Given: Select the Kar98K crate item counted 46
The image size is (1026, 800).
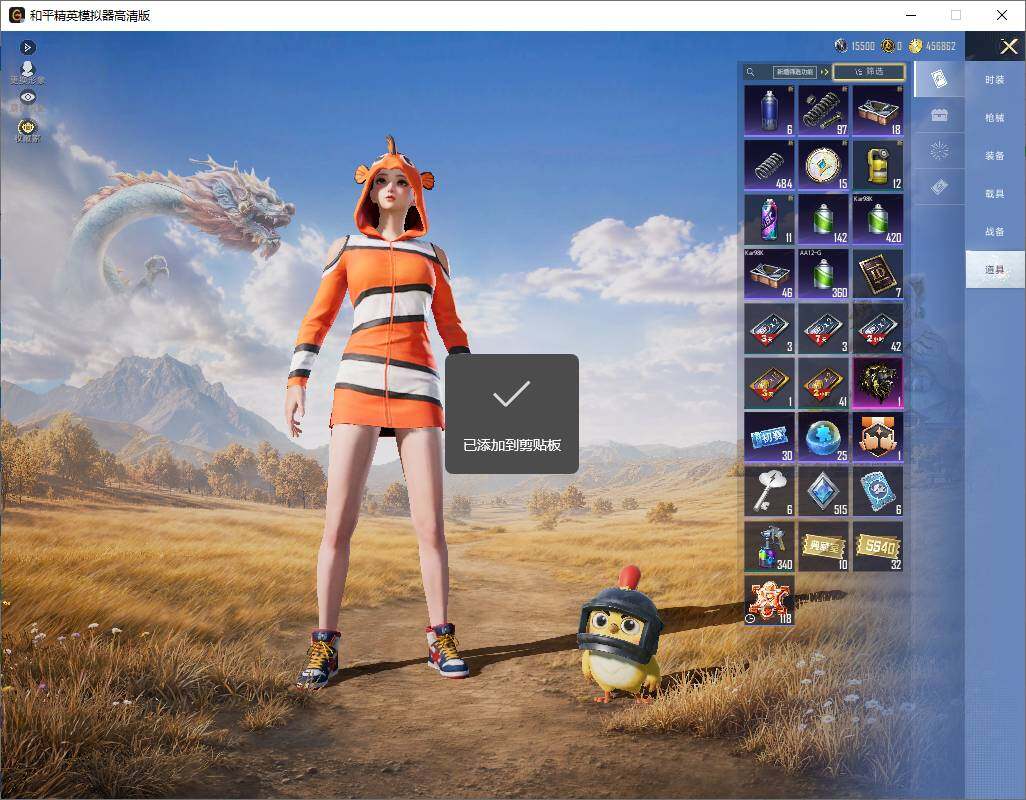Looking at the screenshot, I should (x=770, y=274).
